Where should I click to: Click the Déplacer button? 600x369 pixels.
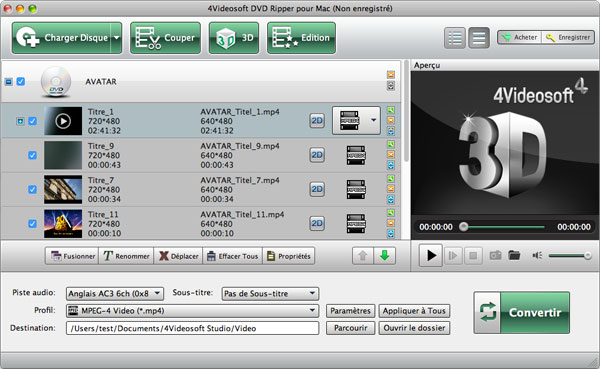pyautogui.click(x=178, y=256)
